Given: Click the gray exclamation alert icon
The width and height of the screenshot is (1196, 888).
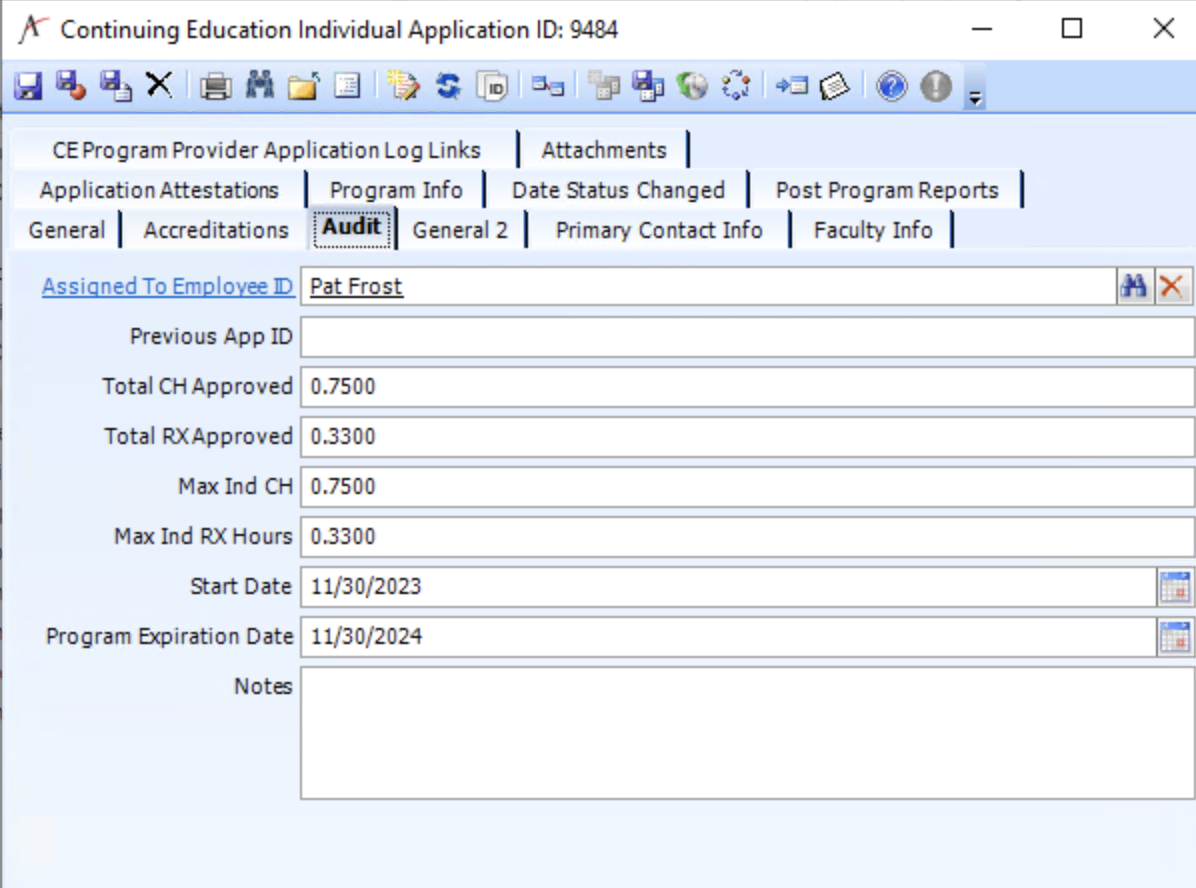Looking at the screenshot, I should tap(934, 86).
